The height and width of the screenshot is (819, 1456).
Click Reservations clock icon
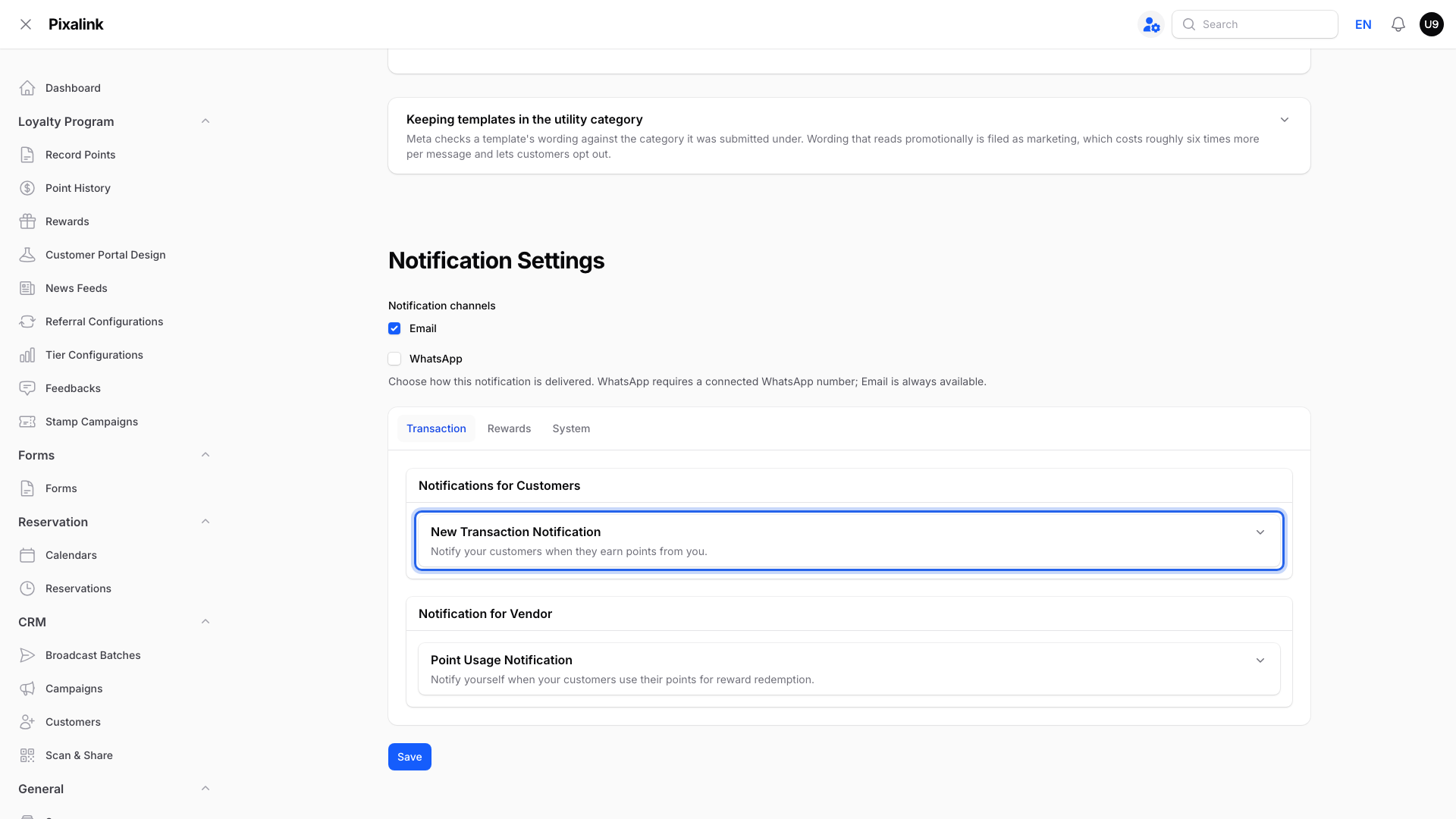pos(27,588)
